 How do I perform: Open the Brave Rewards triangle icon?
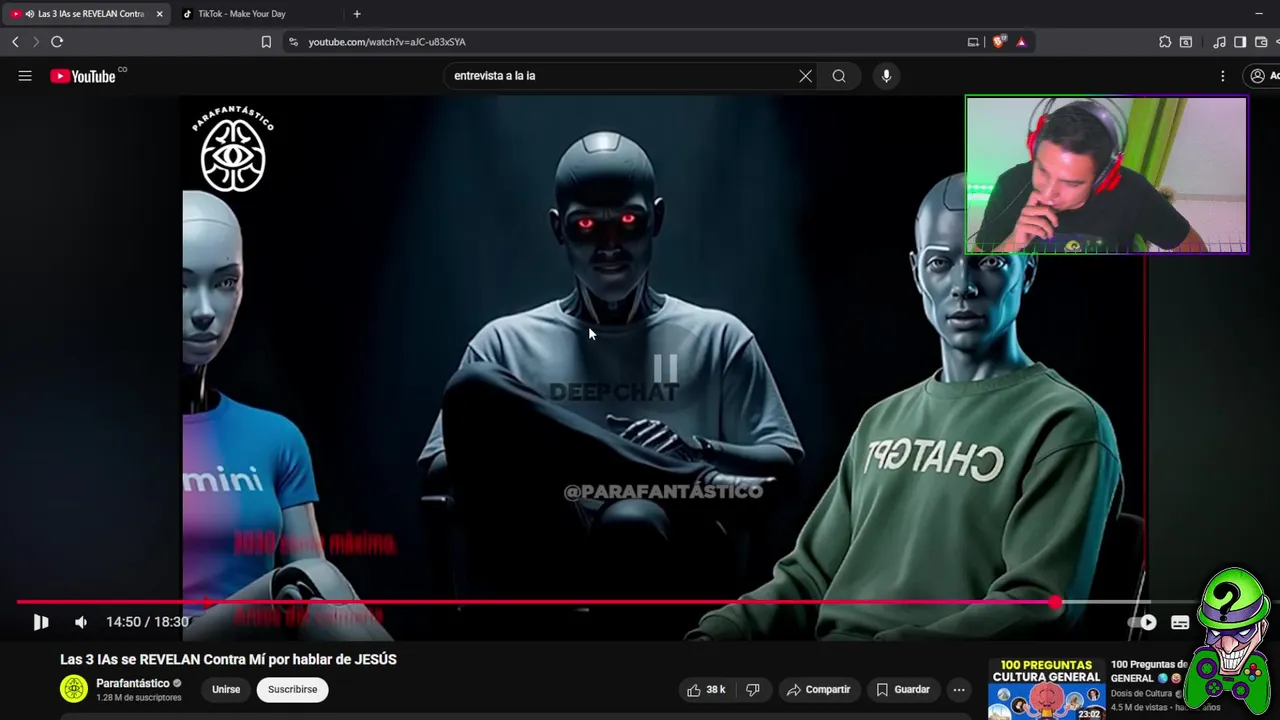point(1021,42)
